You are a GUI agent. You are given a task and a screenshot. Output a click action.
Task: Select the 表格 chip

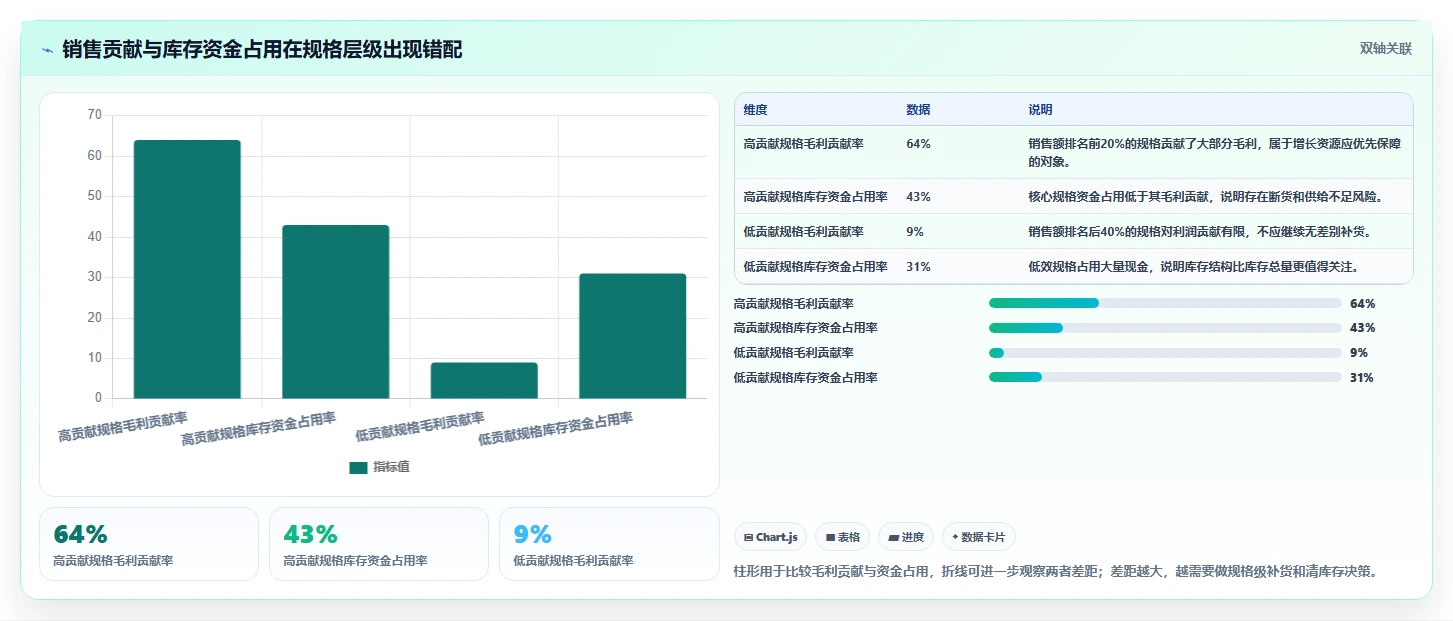[x=842, y=537]
